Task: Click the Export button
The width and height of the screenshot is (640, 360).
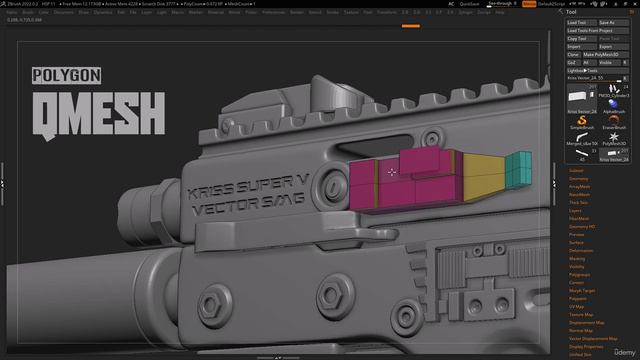Action: pos(613,47)
